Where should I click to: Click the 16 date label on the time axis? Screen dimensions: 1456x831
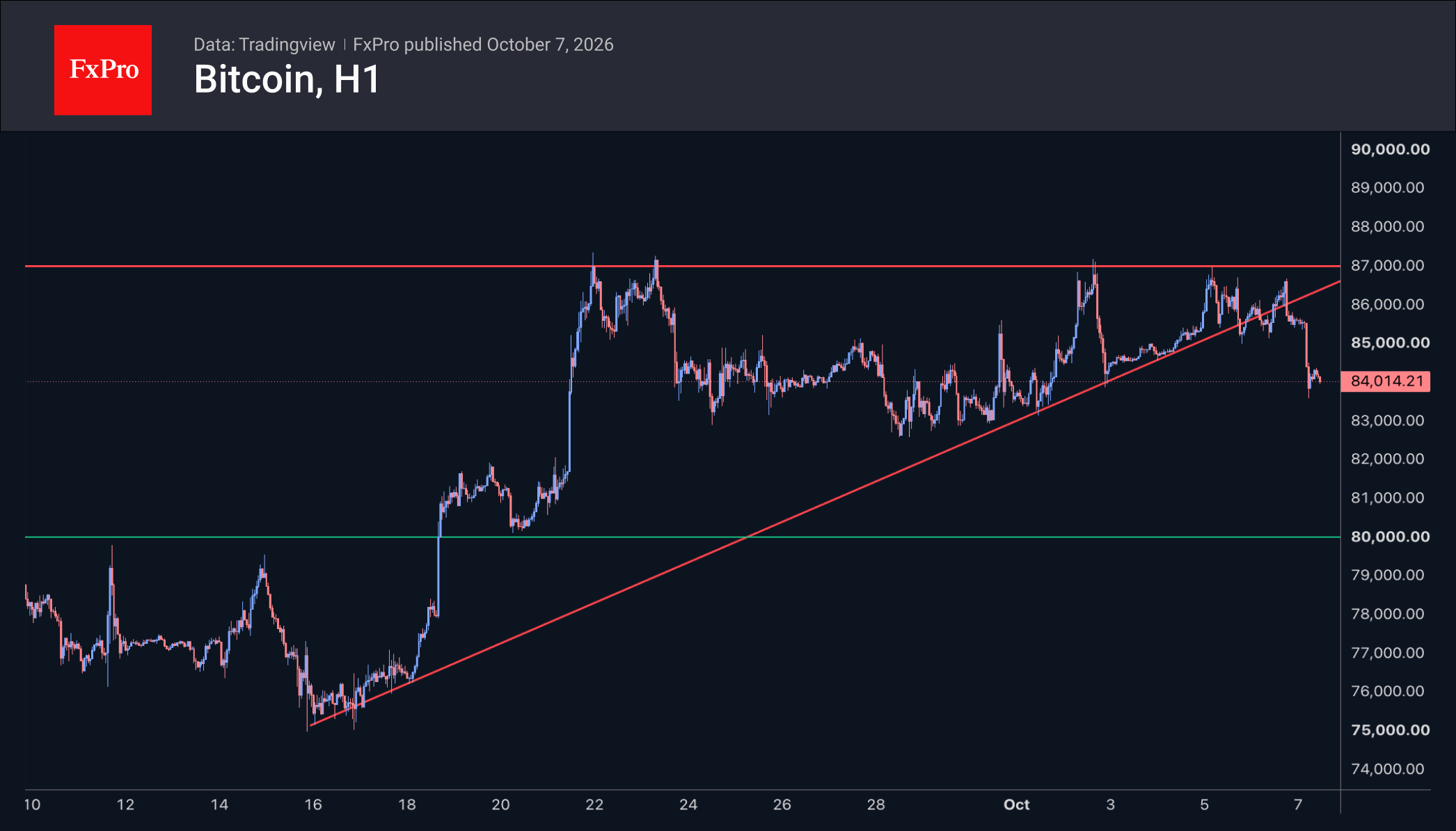pyautogui.click(x=313, y=805)
